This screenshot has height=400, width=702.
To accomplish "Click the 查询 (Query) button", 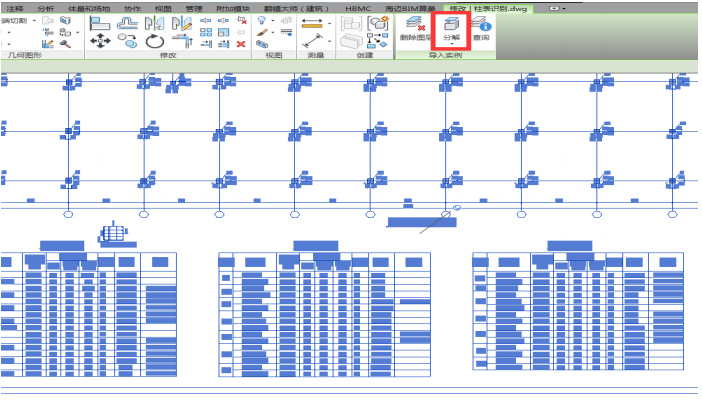I will tap(481, 29).
